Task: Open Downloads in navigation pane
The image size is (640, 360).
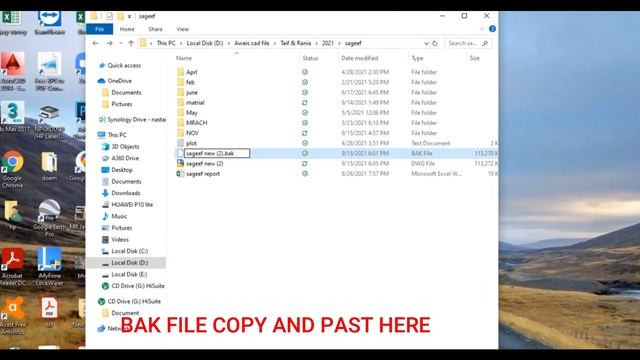Action: click(x=126, y=193)
